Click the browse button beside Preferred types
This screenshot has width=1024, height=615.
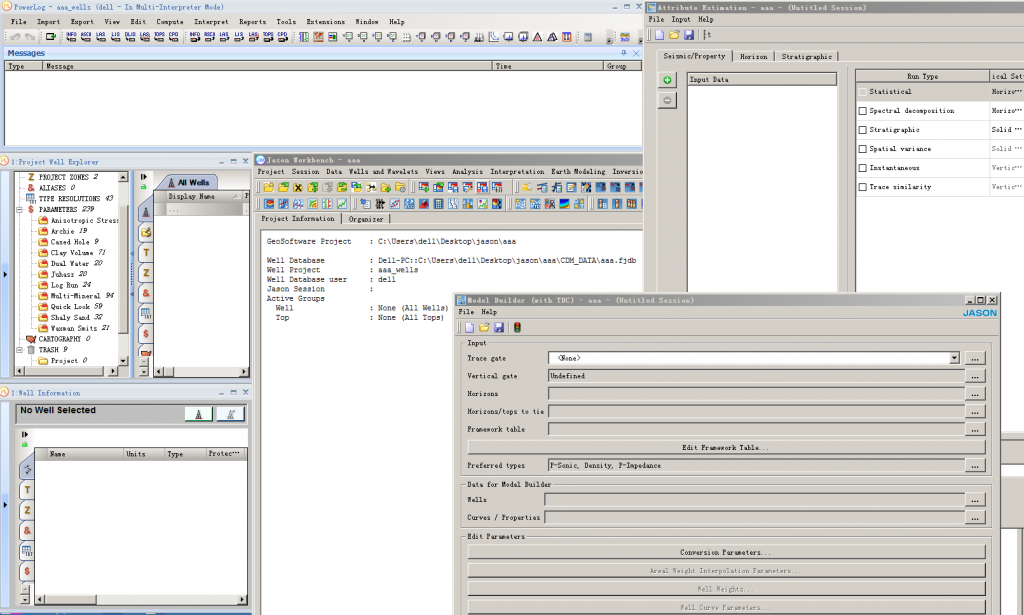[975, 465]
